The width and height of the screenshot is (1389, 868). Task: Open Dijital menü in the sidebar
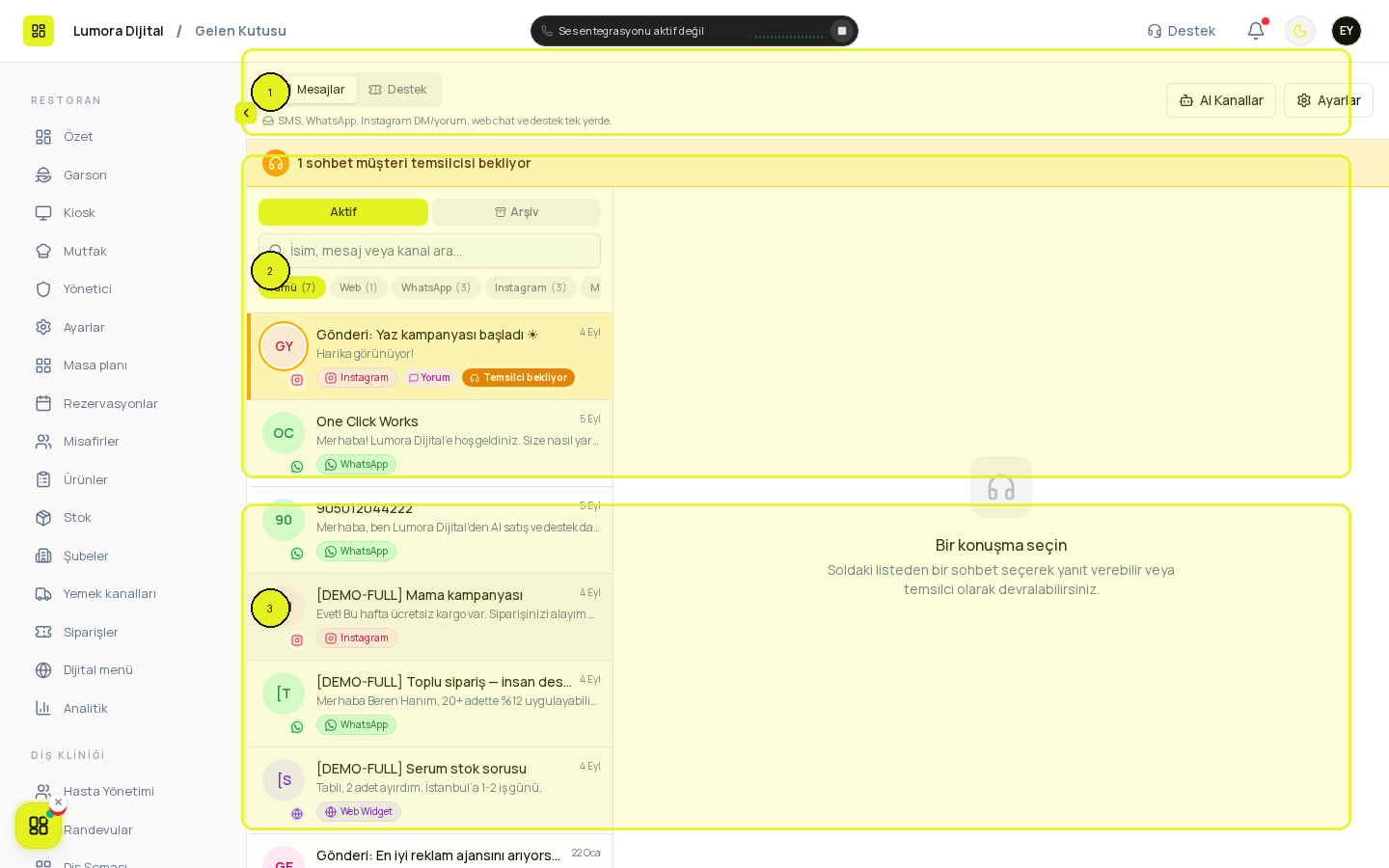97,670
